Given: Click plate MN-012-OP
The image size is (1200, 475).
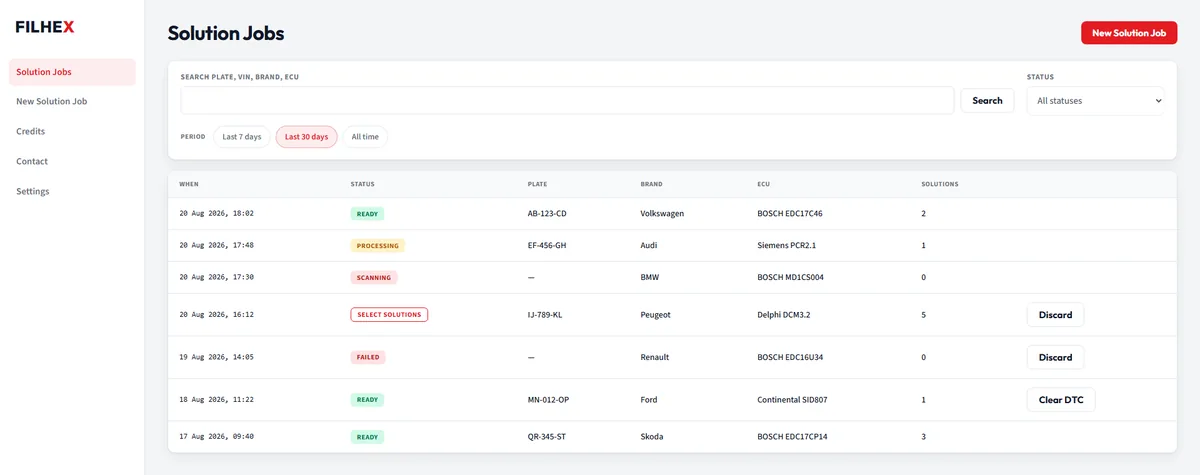Looking at the screenshot, I should (x=548, y=400).
